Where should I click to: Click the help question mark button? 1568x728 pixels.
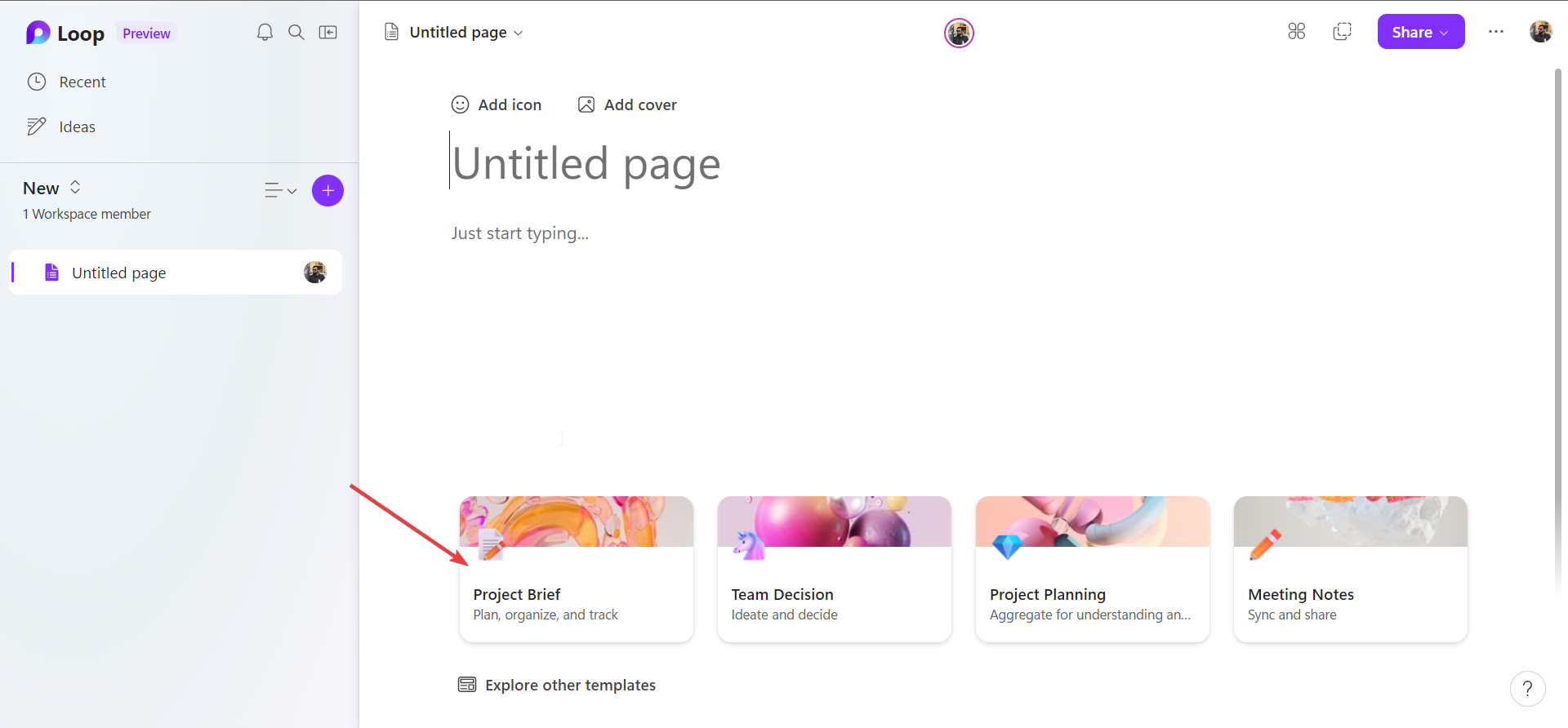[x=1527, y=689]
